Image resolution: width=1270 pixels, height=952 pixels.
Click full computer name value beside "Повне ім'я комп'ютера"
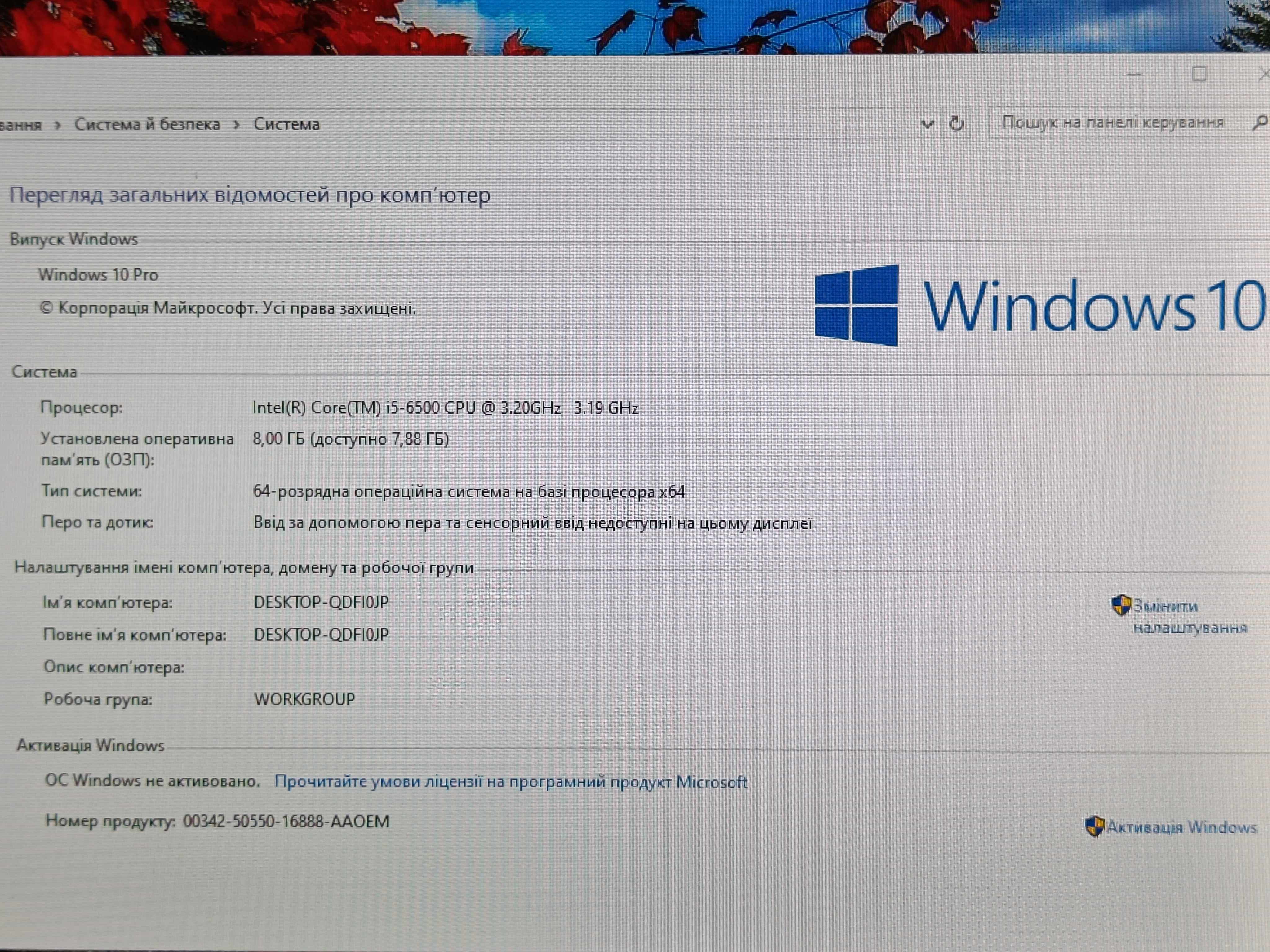click(x=322, y=634)
